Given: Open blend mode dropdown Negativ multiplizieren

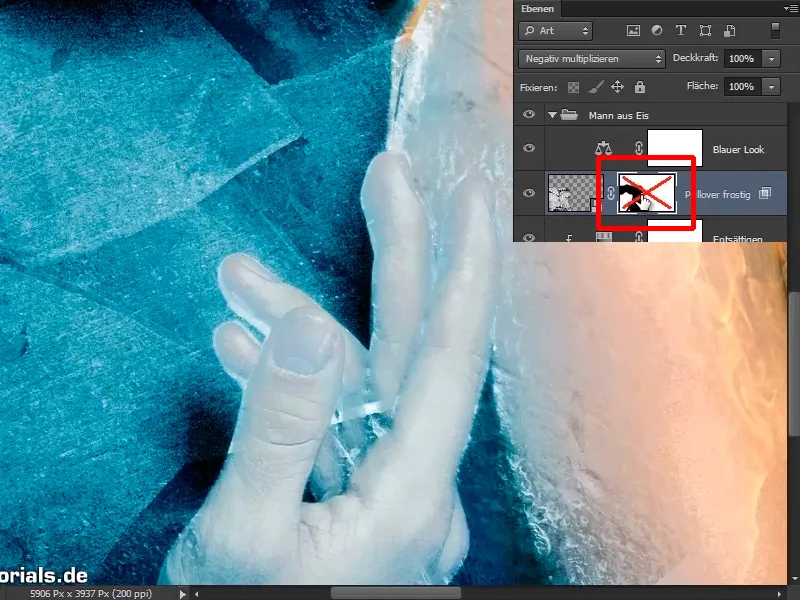Looking at the screenshot, I should 592,59.
